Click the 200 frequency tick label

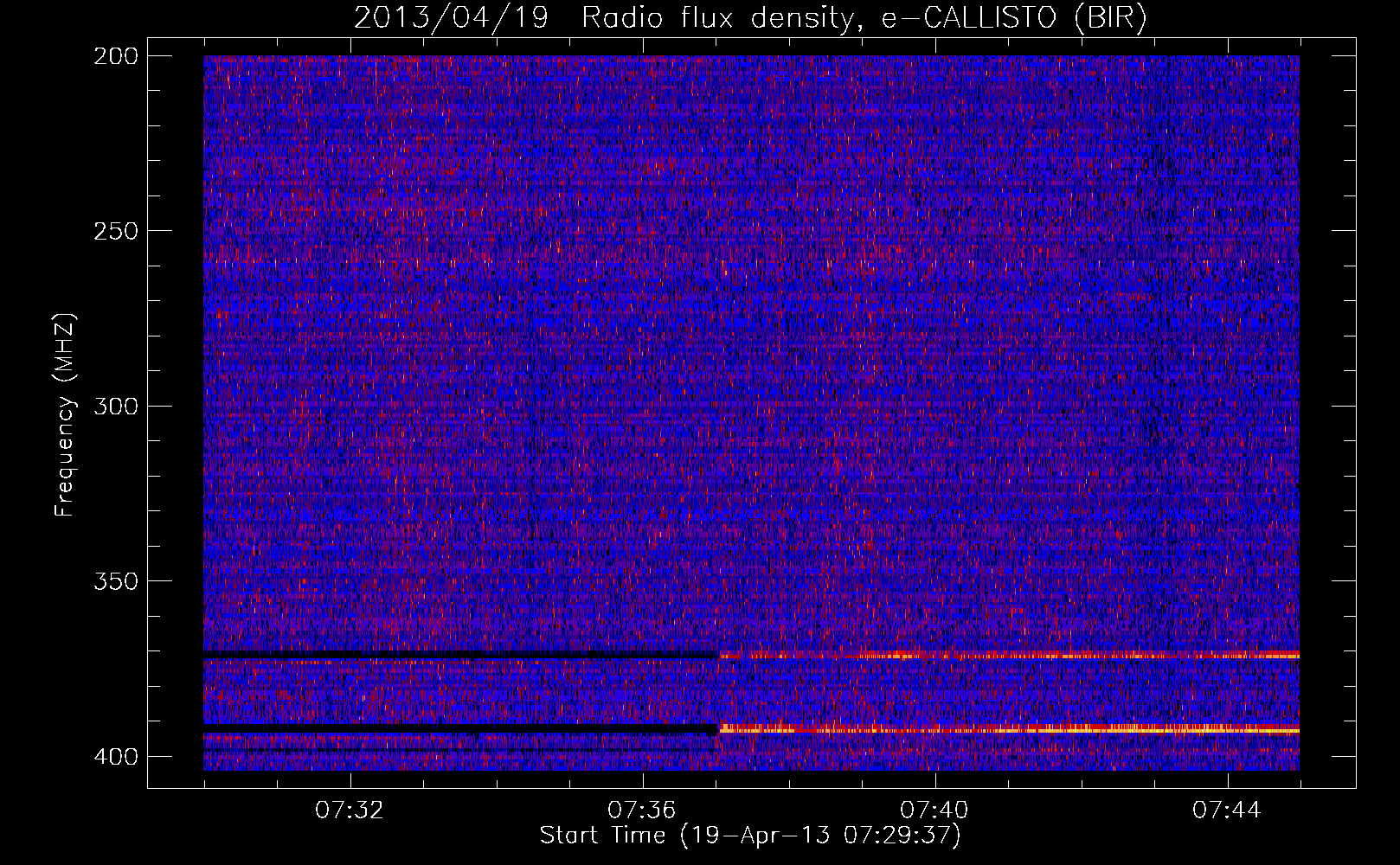point(115,56)
